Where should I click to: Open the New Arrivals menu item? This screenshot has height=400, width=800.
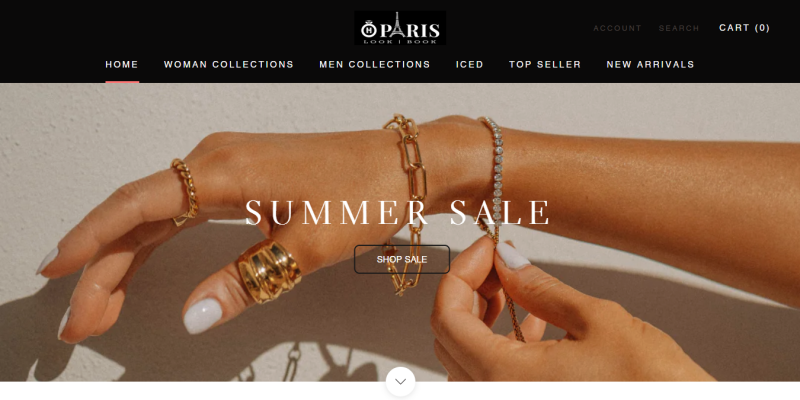pyautogui.click(x=651, y=64)
